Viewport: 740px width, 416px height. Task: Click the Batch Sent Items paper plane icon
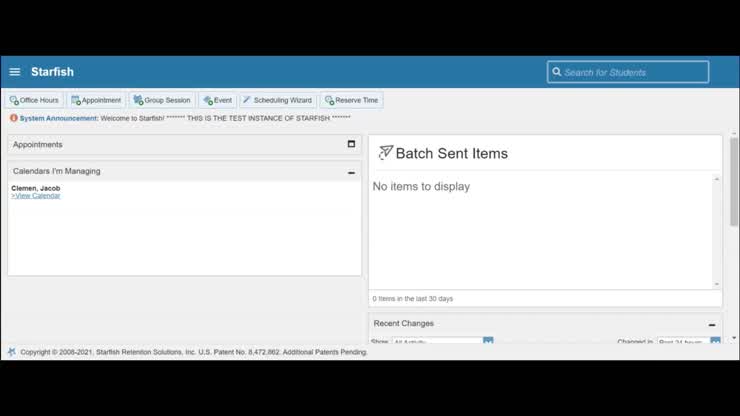pyautogui.click(x=386, y=153)
